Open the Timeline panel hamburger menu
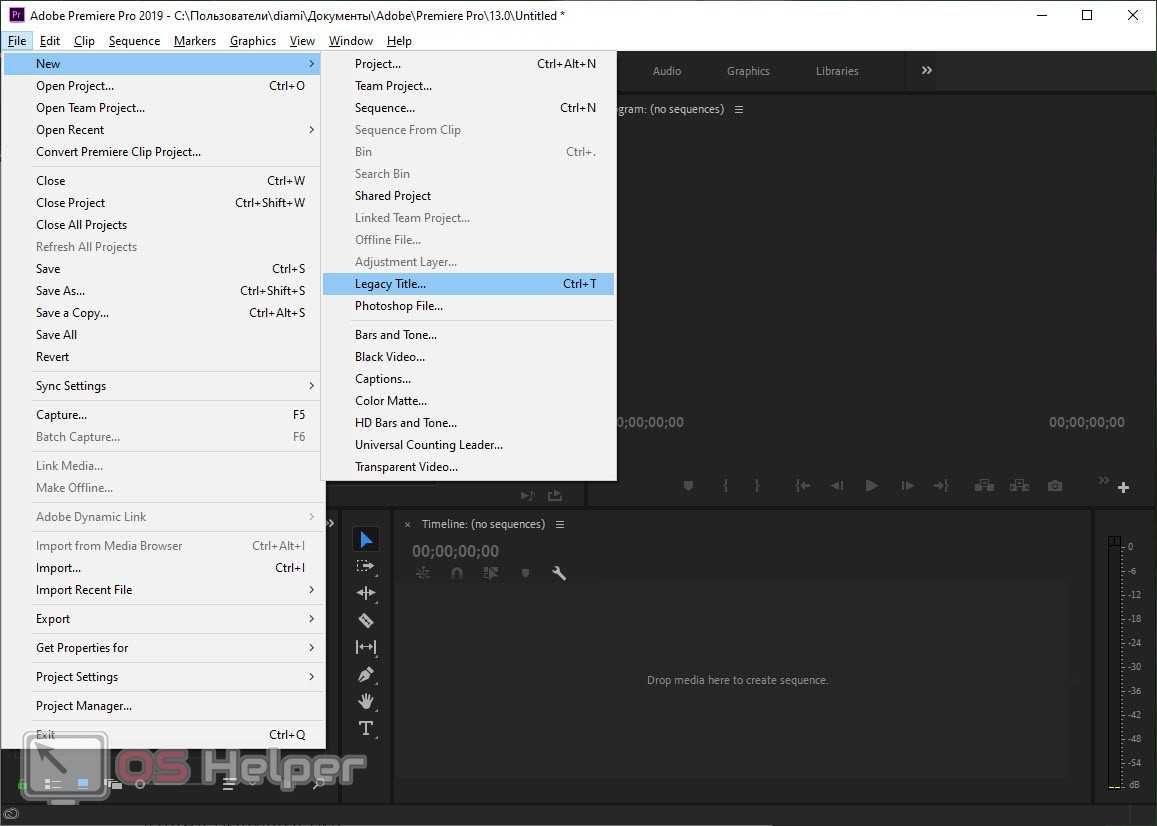This screenshot has width=1157, height=826. [x=560, y=524]
